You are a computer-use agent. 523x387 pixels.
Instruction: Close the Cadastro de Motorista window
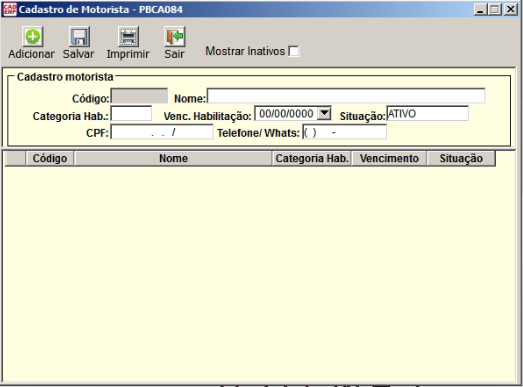tap(511, 9)
